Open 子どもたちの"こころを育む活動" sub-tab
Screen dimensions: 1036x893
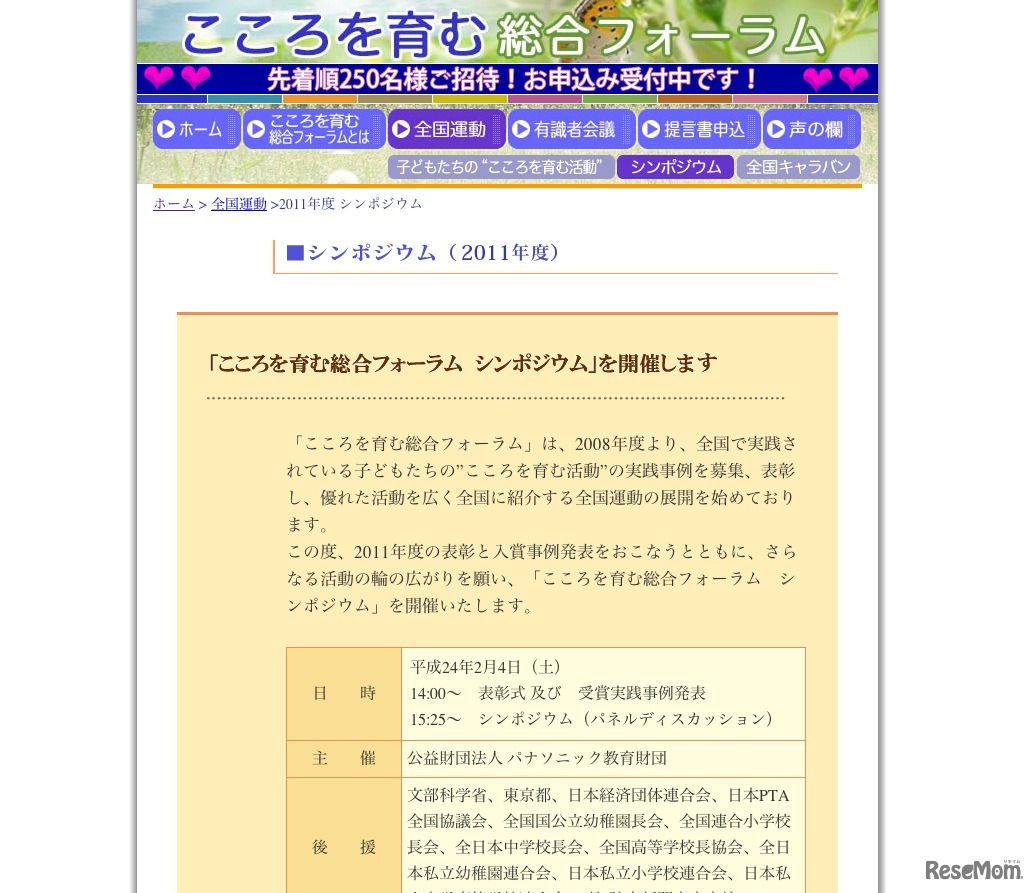(501, 166)
